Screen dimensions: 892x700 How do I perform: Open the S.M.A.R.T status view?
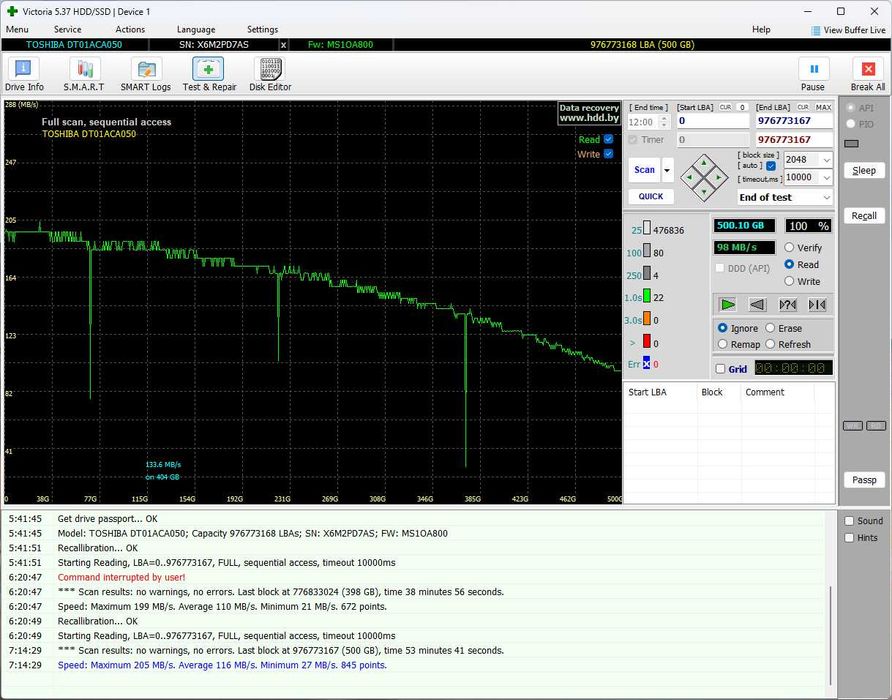click(84, 69)
